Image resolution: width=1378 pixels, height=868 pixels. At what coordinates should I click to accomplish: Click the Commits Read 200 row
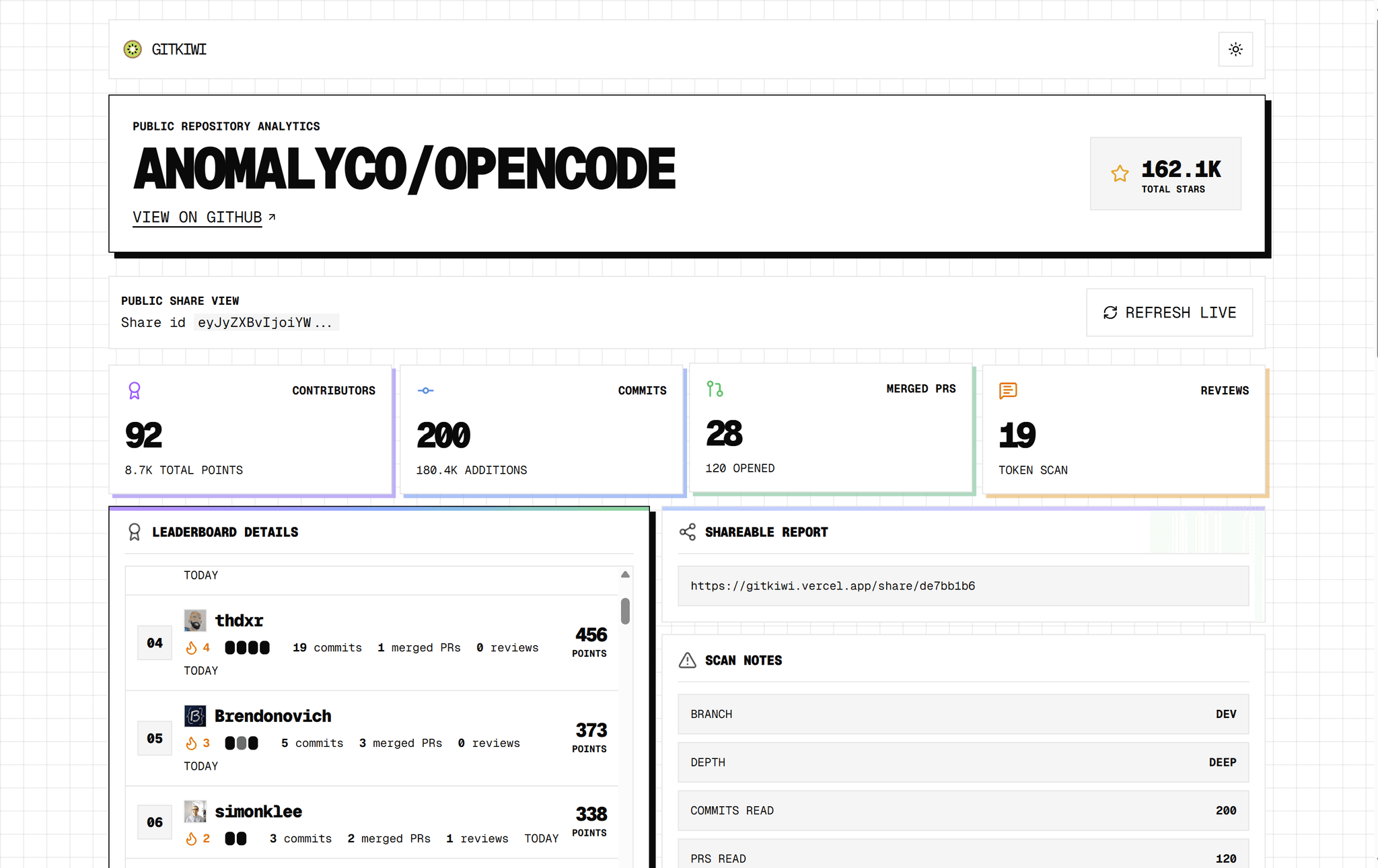963,811
